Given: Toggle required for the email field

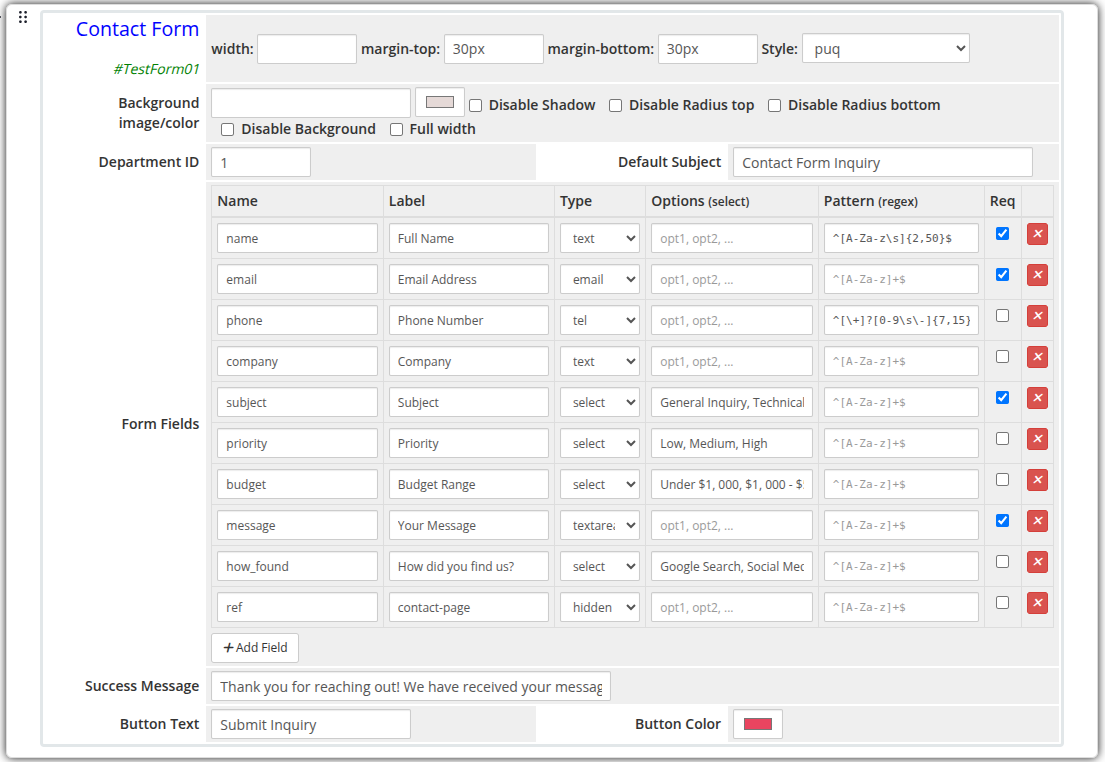Looking at the screenshot, I should click(1002, 274).
